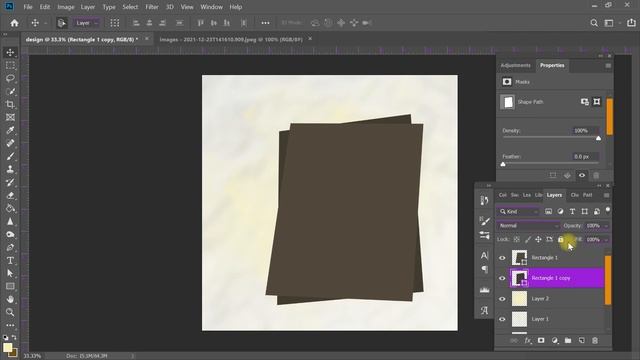This screenshot has height=360, width=640.
Task: Click the foreground color swatch
Action: tap(7, 348)
